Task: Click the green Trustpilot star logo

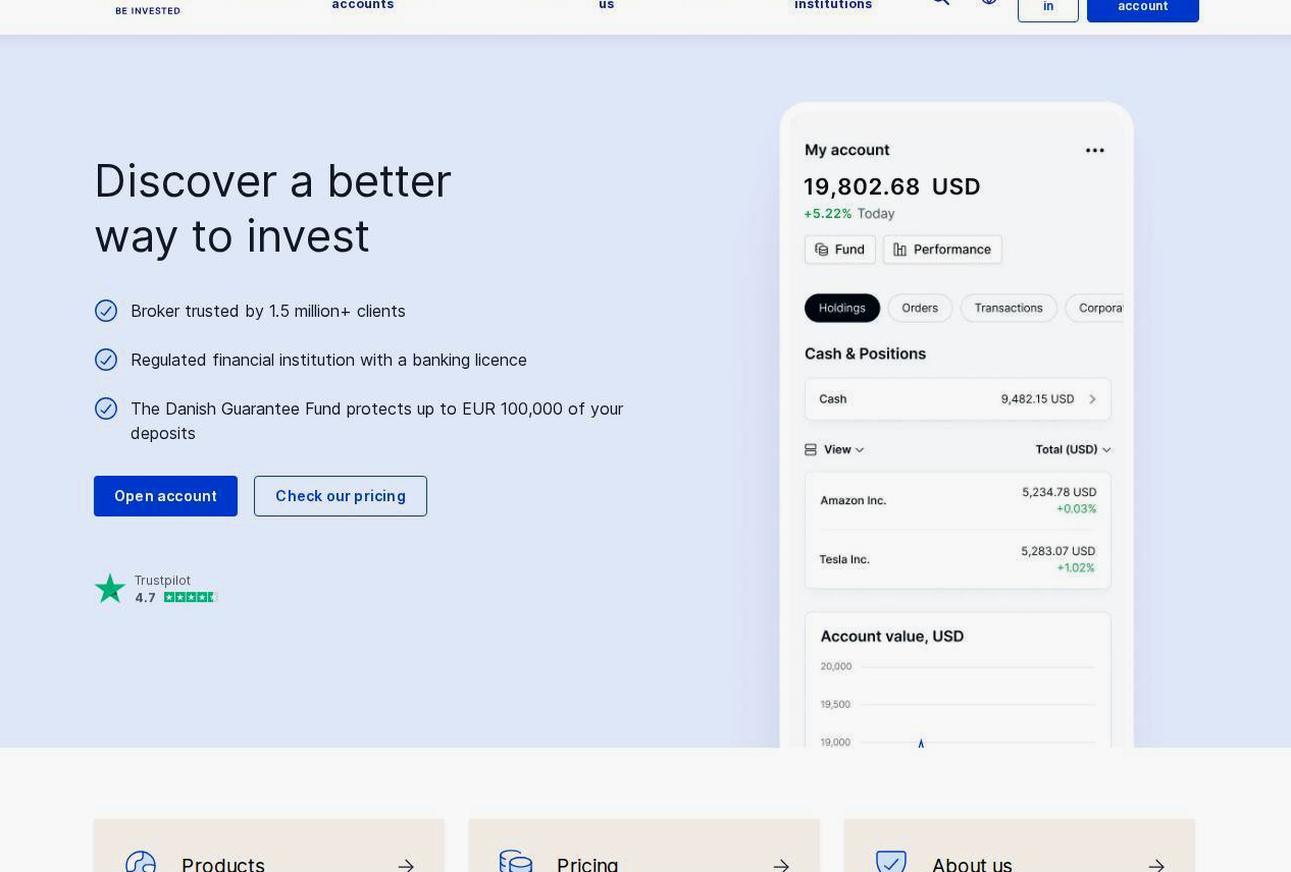Action: point(110,588)
